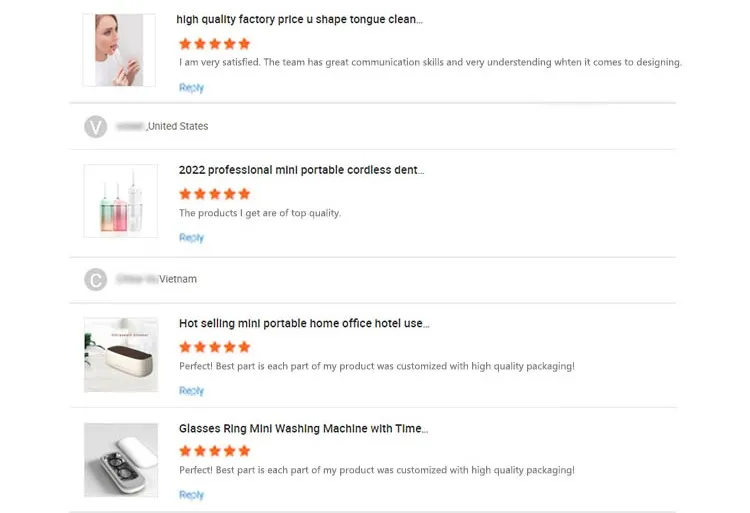Viewport: 750px width, 513px height.
Task: Click the United States reviewer location text
Action: tap(178, 126)
